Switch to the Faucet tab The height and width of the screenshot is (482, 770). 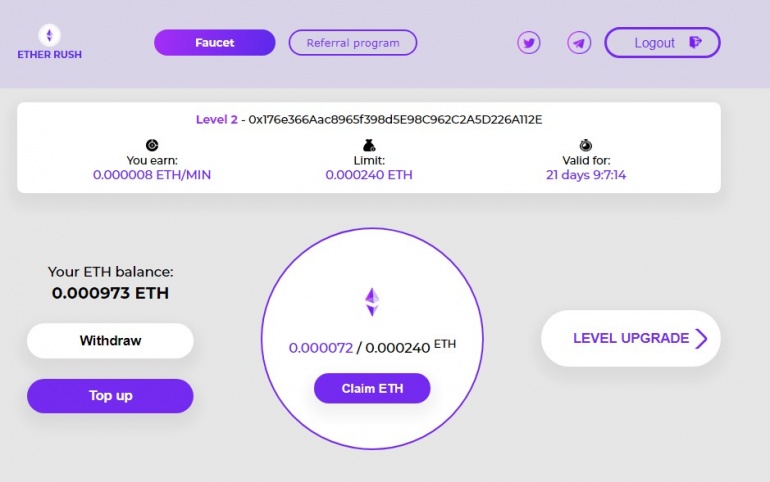pyautogui.click(x=215, y=43)
